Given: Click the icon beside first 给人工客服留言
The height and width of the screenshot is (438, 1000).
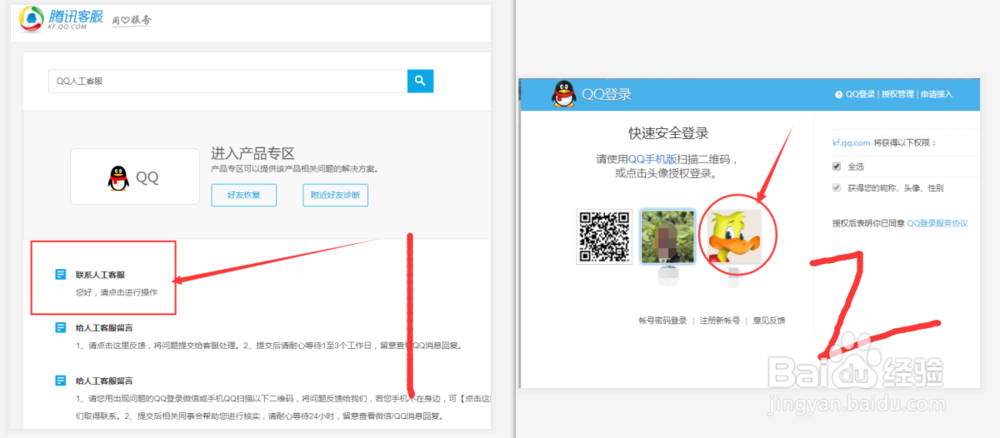Looking at the screenshot, I should pos(61,328).
